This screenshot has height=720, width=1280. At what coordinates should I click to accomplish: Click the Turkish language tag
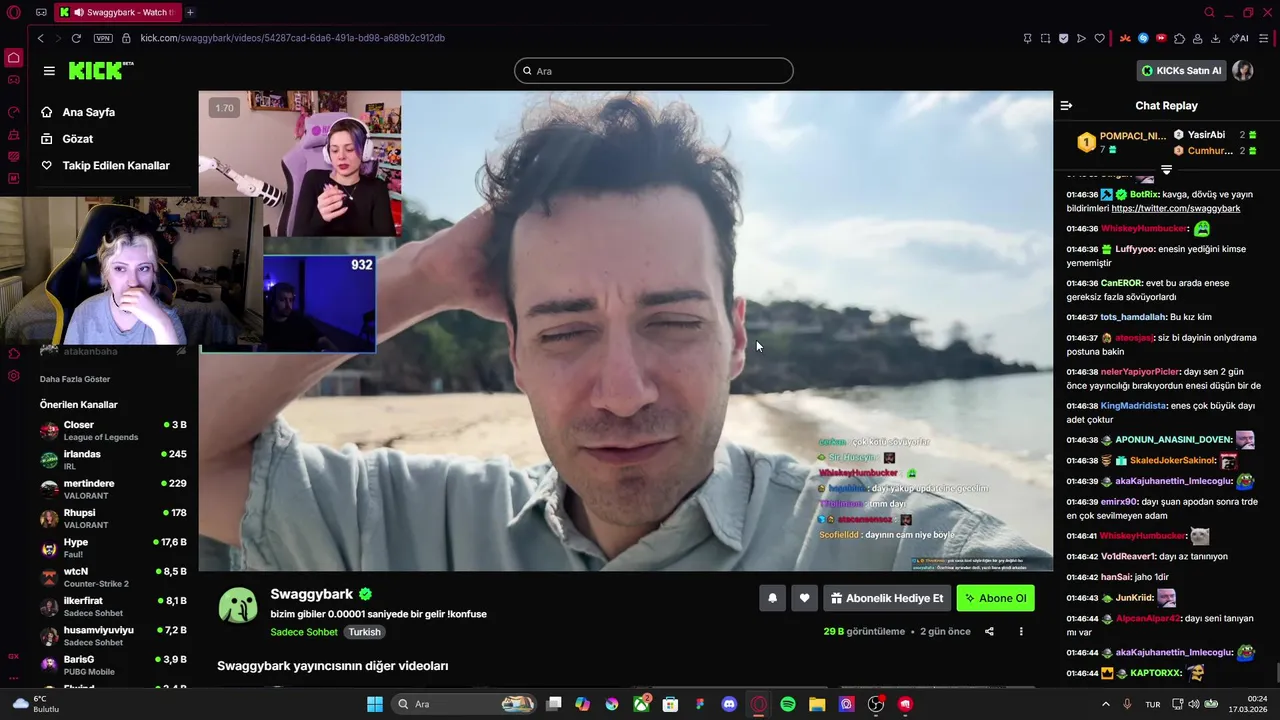pyautogui.click(x=364, y=632)
